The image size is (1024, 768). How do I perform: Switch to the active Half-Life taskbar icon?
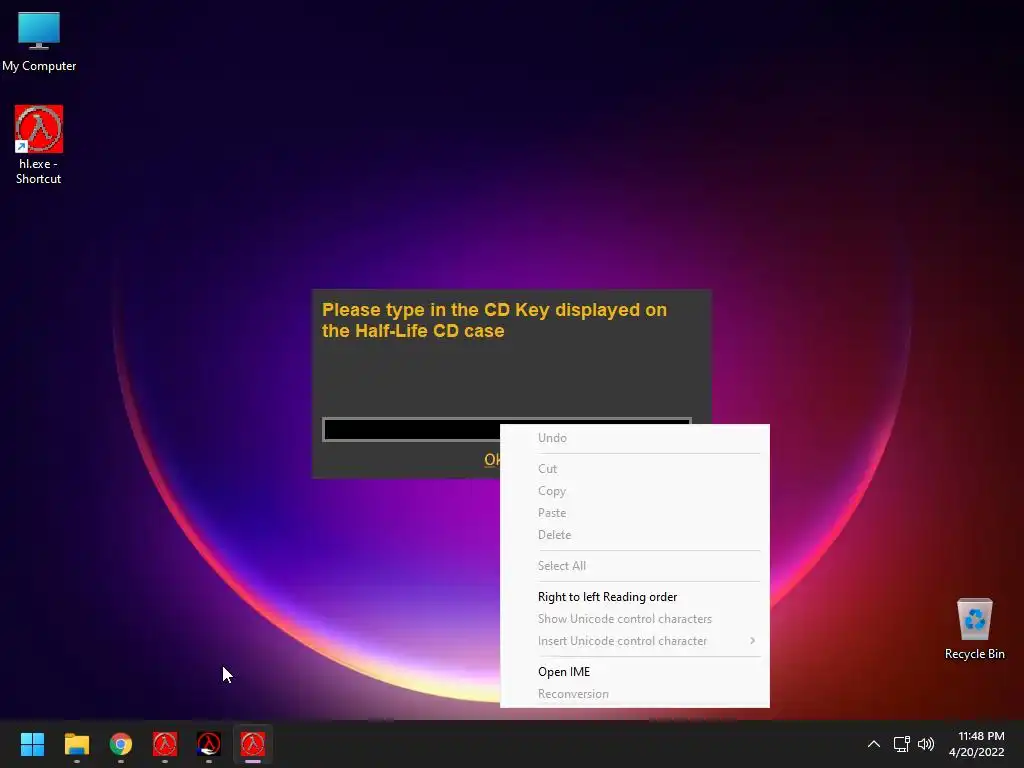(x=253, y=744)
